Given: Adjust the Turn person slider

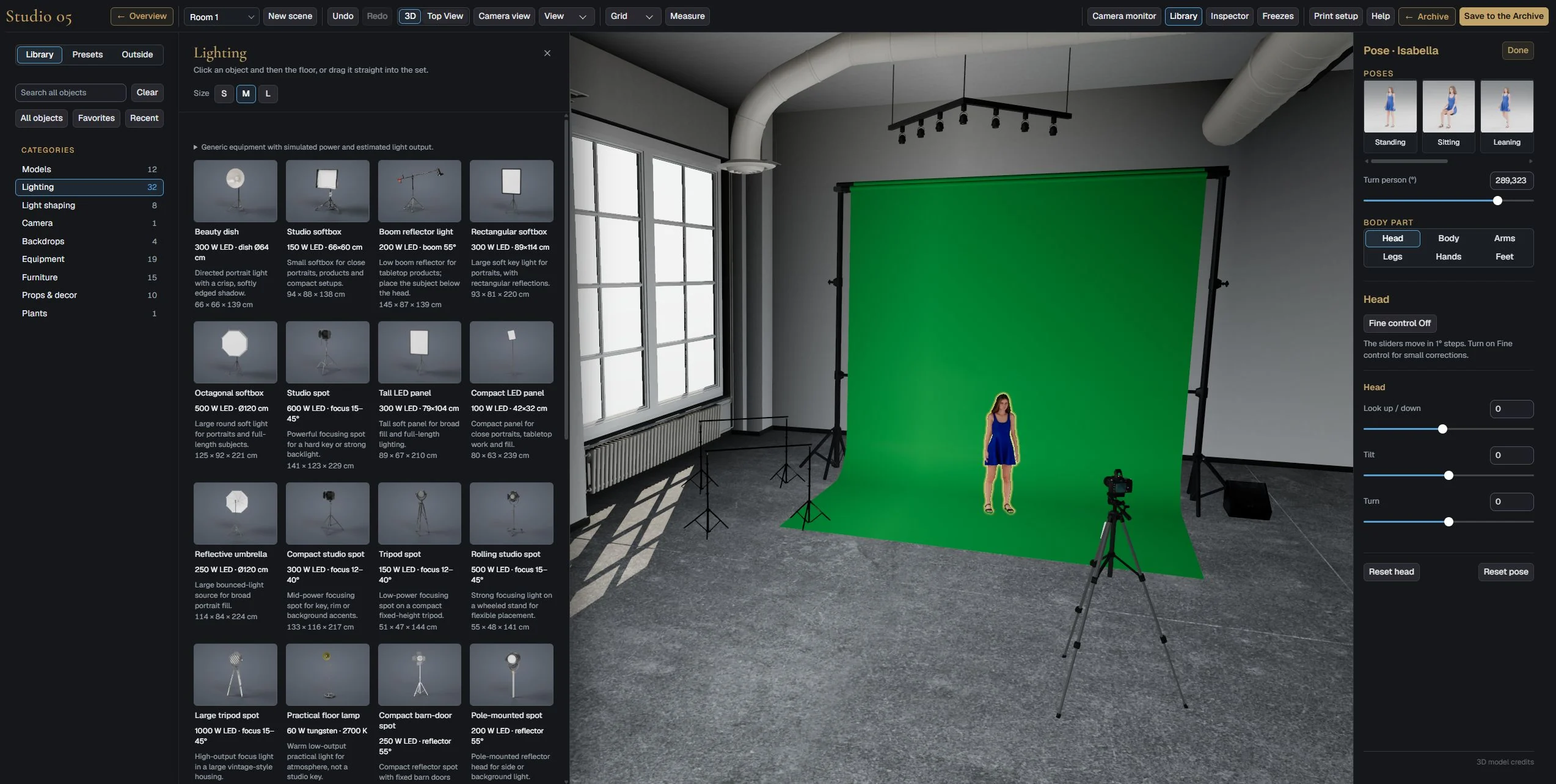Looking at the screenshot, I should (x=1448, y=201).
